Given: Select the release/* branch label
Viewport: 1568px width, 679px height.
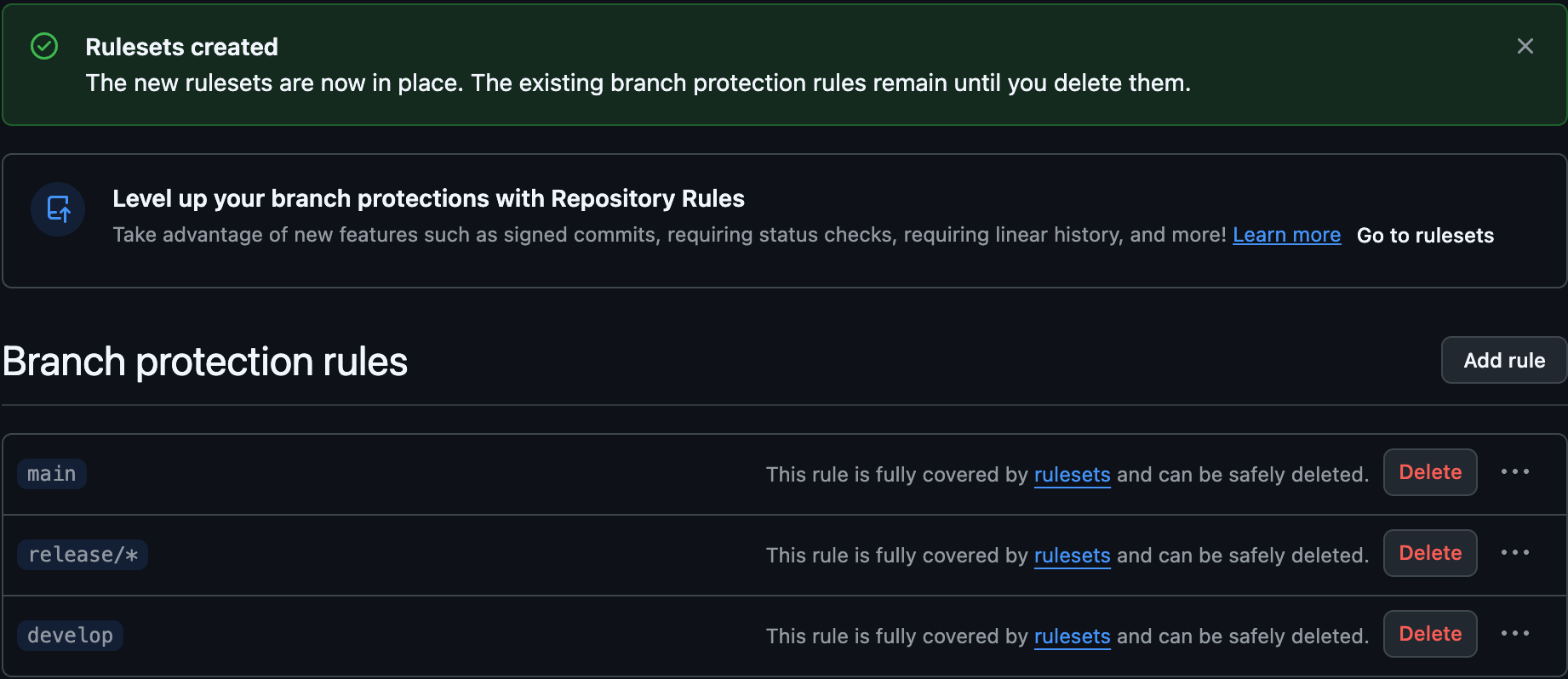Looking at the screenshot, I should [x=82, y=554].
